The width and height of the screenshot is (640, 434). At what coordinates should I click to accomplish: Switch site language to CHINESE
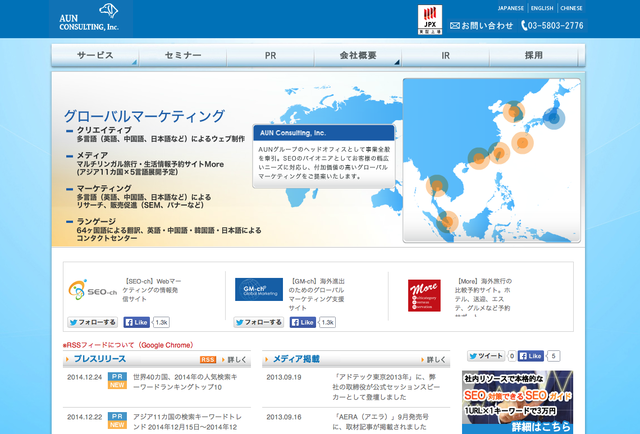tap(571, 8)
